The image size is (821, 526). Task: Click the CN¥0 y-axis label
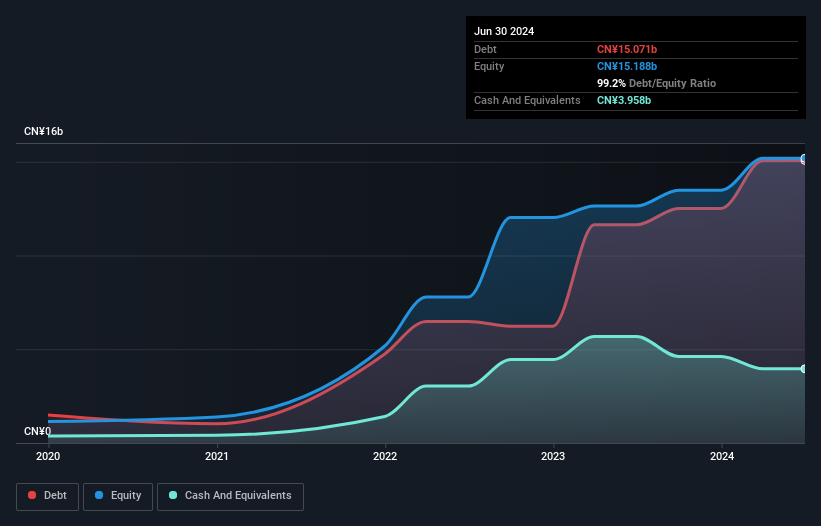38,431
